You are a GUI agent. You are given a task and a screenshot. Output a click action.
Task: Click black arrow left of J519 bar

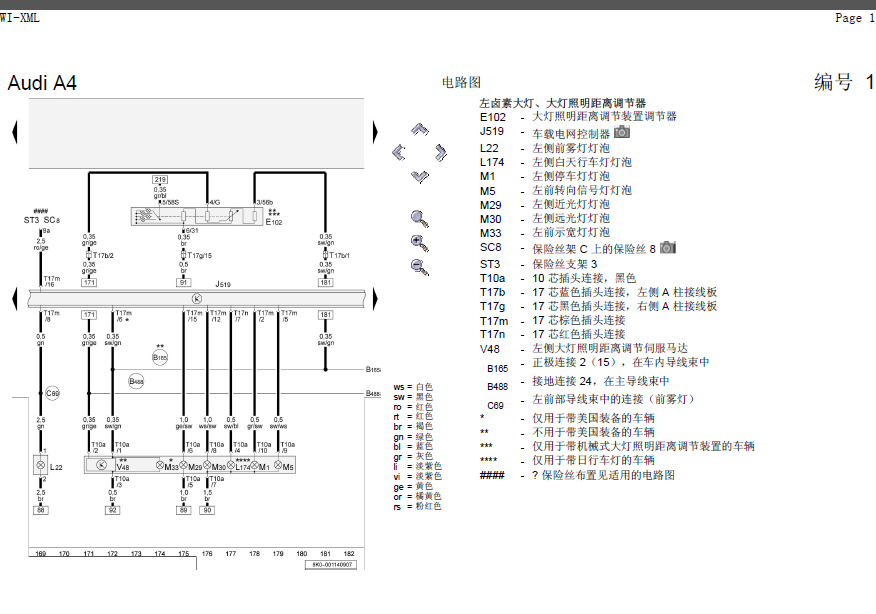pos(15,298)
